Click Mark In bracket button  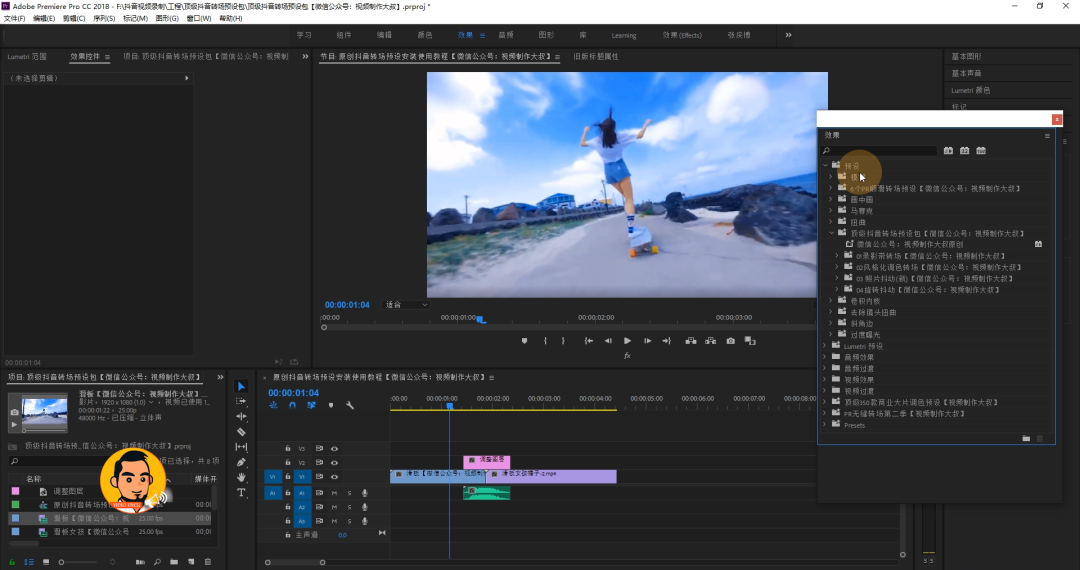coord(545,341)
